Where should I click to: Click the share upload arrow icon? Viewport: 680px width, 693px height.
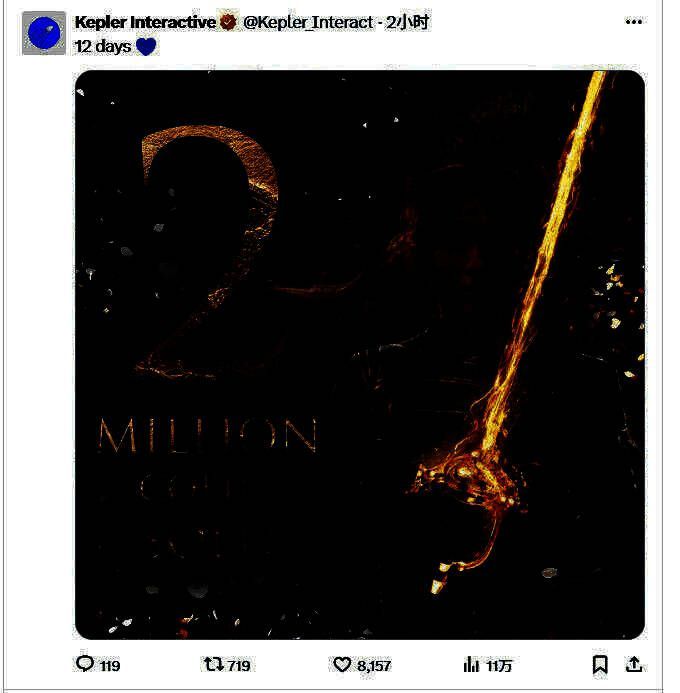click(634, 664)
